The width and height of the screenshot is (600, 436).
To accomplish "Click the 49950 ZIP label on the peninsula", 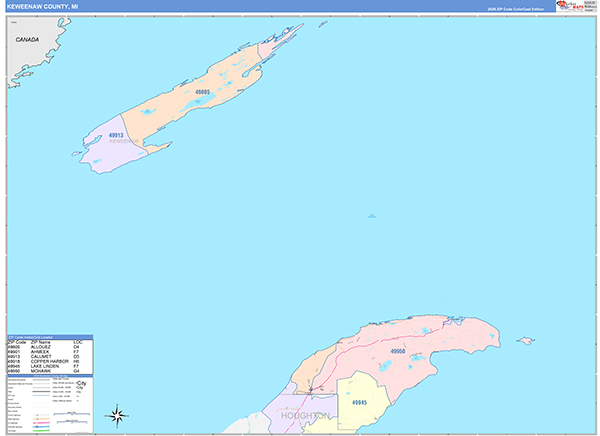I will click(398, 352).
